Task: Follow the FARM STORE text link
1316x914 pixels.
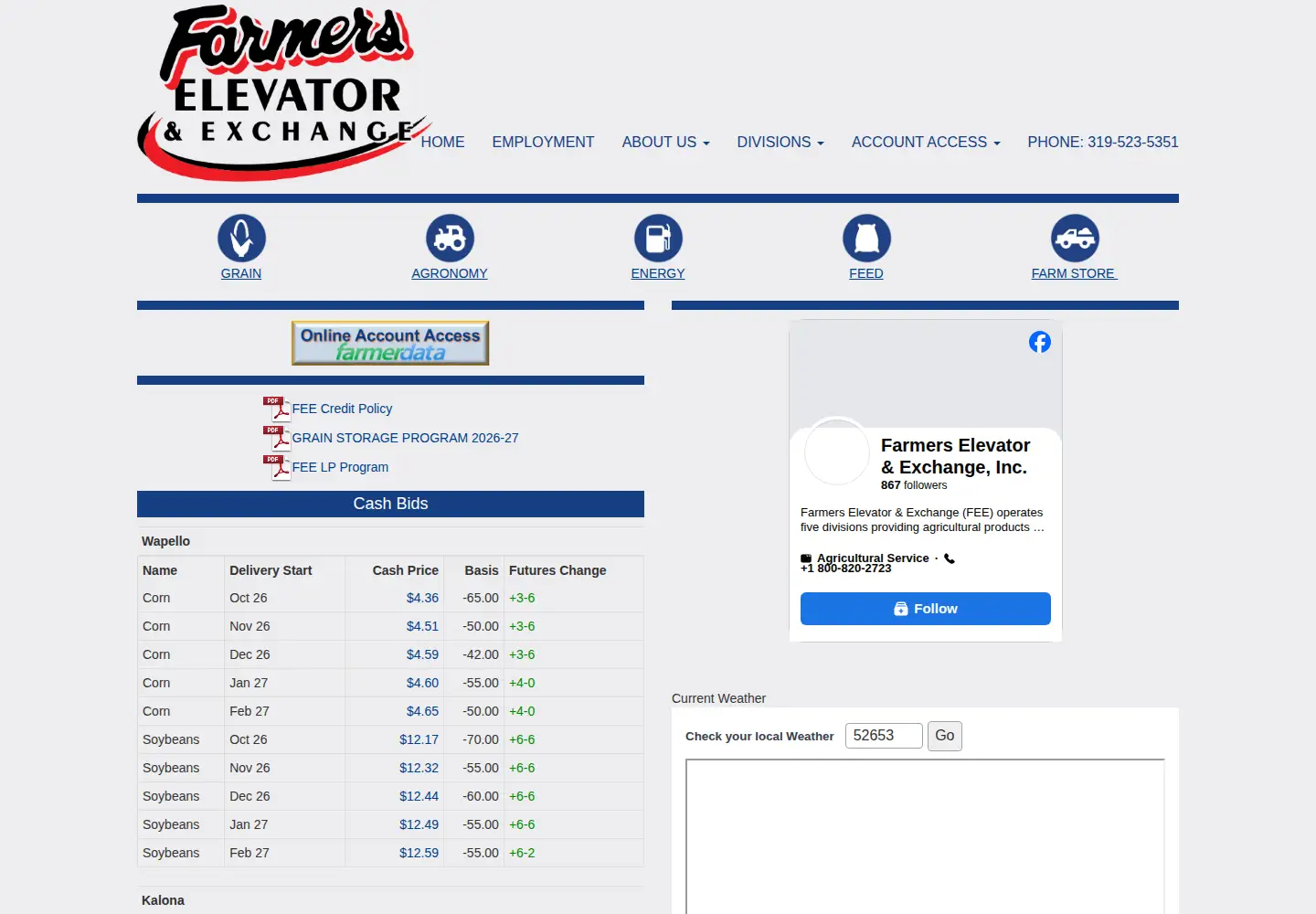Action: [1075, 273]
